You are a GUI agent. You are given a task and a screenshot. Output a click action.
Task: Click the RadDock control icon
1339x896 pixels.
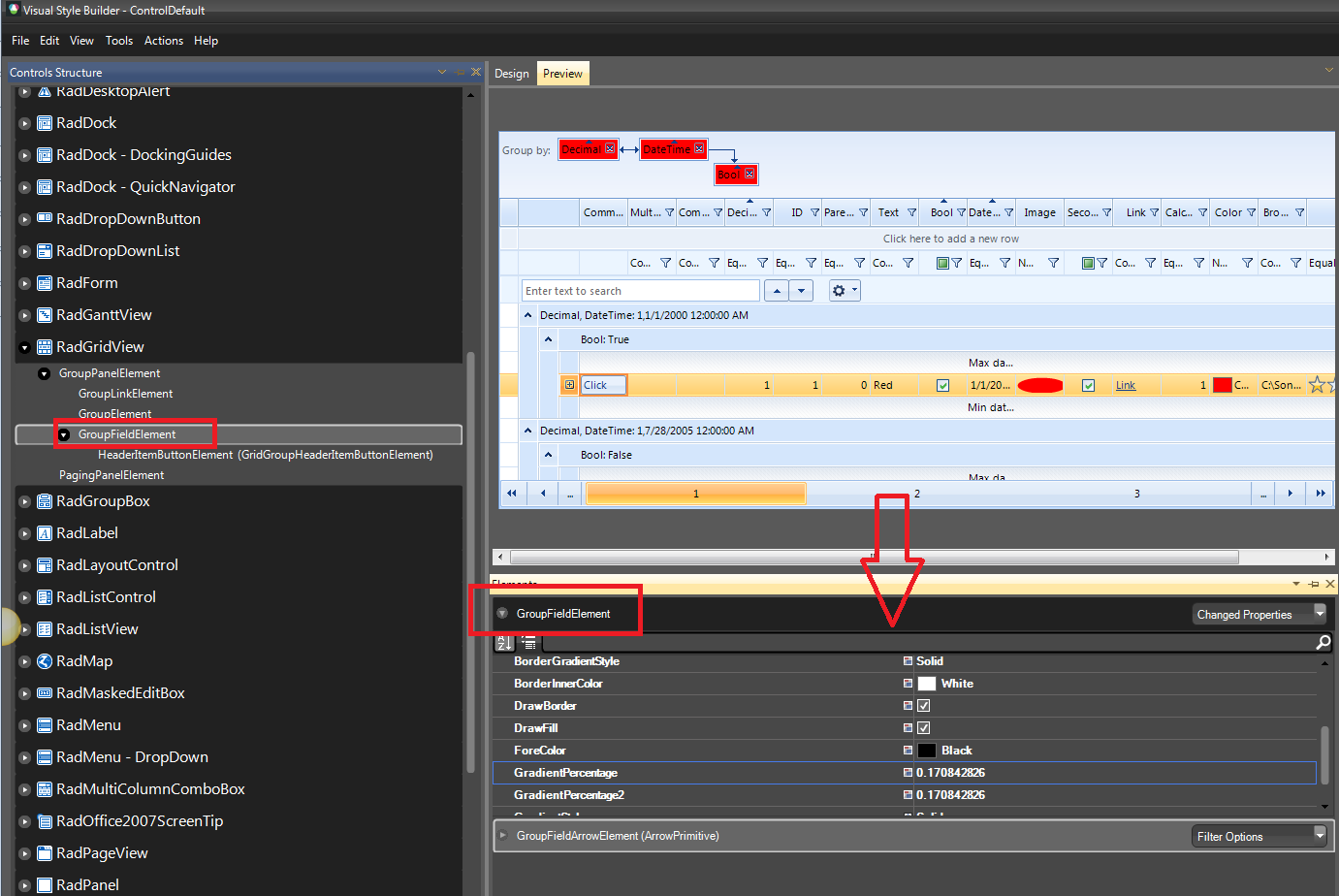(45, 123)
